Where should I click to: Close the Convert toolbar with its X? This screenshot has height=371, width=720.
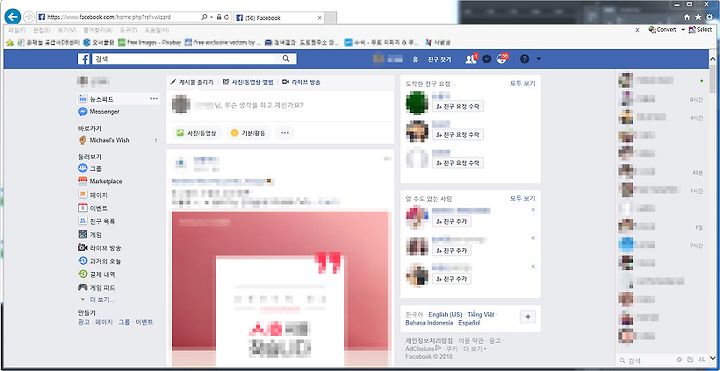pos(637,30)
